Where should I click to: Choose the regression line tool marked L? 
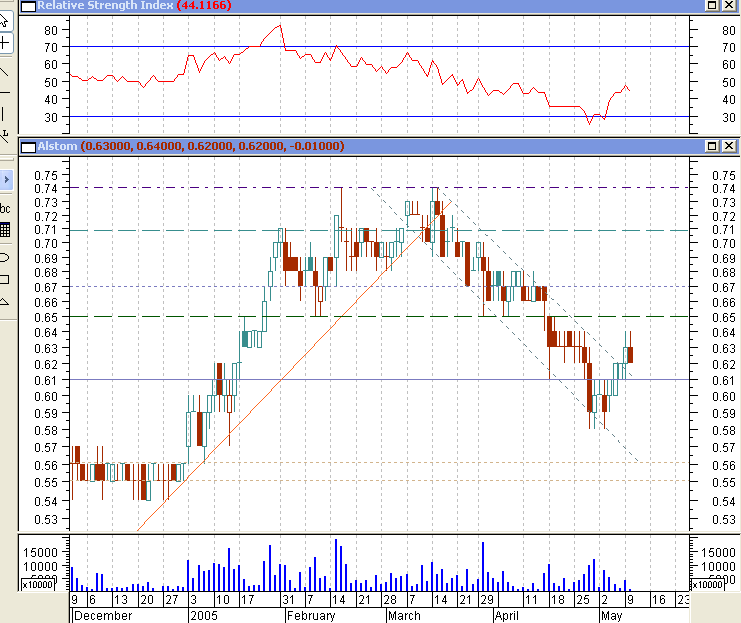click(x=4, y=136)
